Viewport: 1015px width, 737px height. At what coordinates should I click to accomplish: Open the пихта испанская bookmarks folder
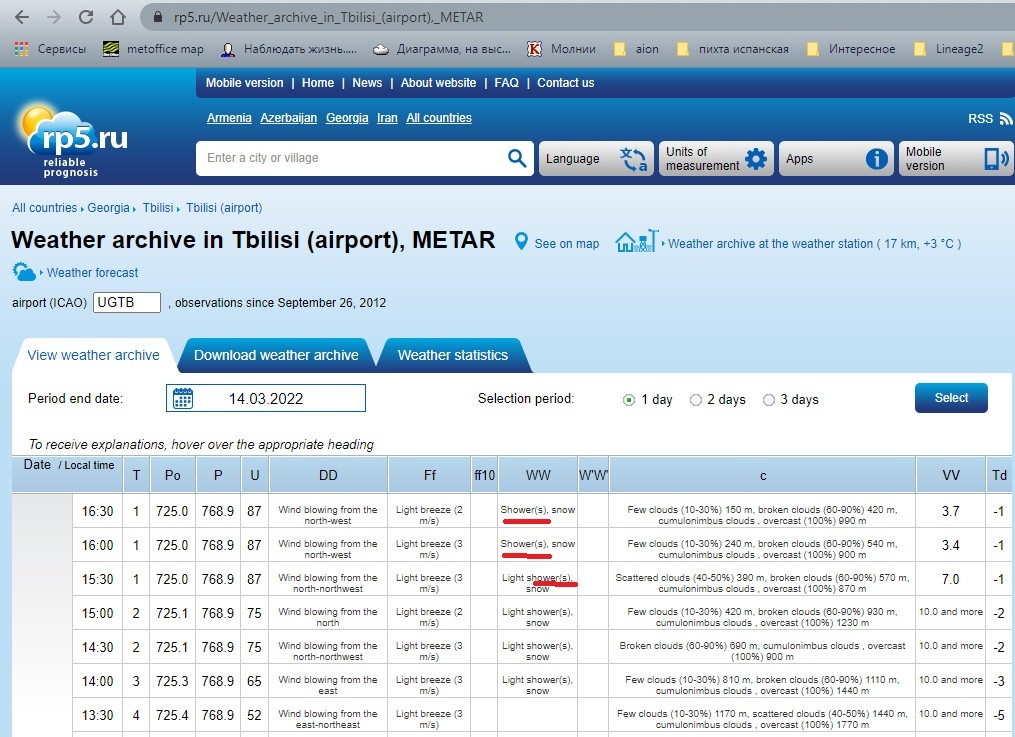[733, 49]
